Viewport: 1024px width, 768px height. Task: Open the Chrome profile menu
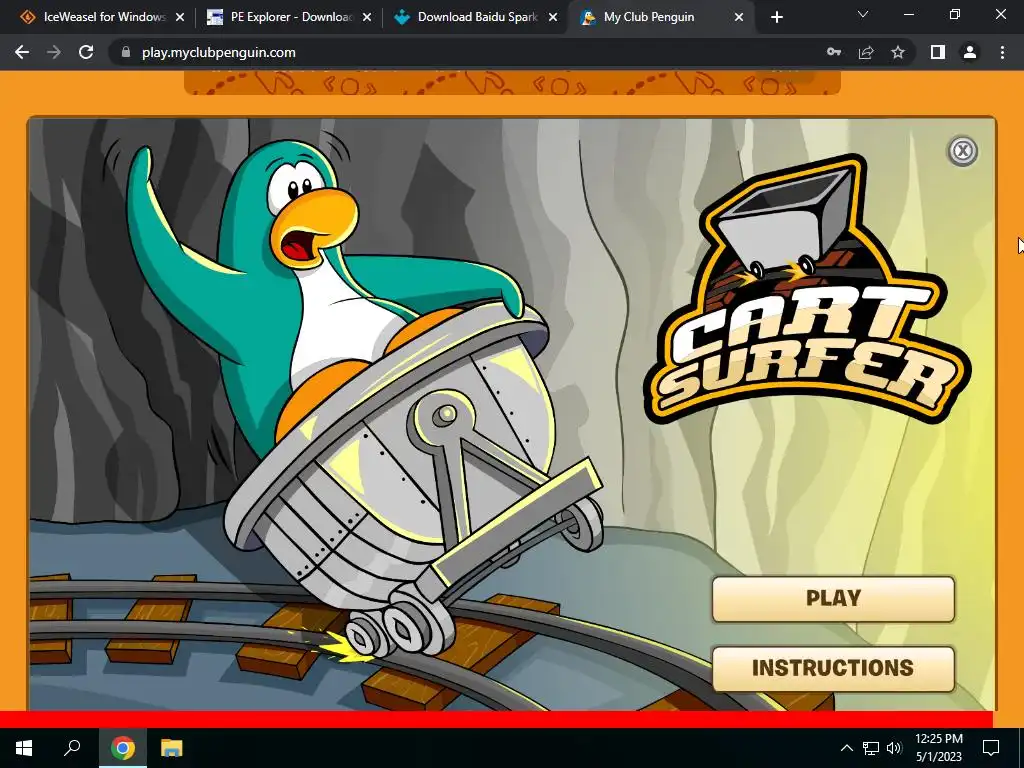[x=970, y=52]
